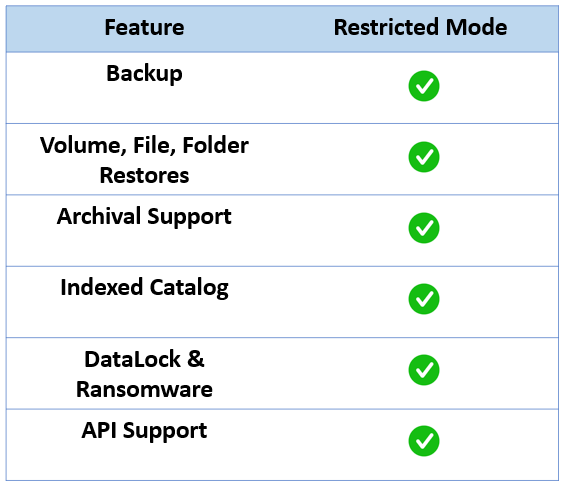Click the Archival Support green checkmark
This screenshot has height=487, width=566.
point(424,228)
